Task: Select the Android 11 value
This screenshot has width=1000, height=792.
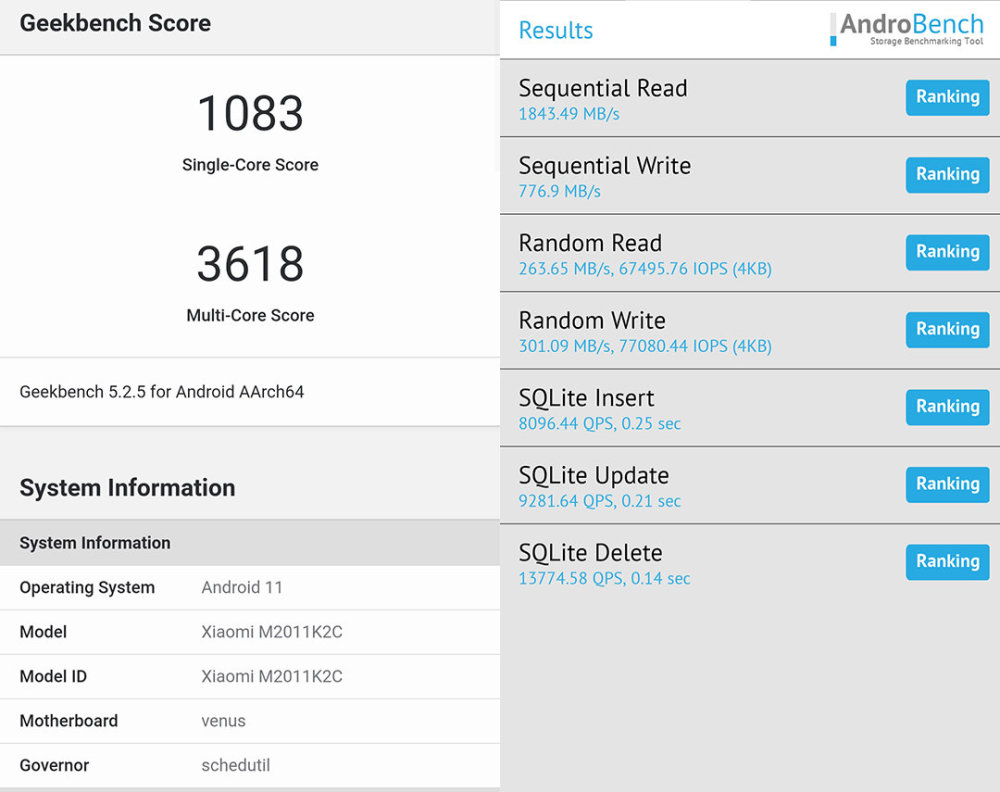Action: point(242,587)
